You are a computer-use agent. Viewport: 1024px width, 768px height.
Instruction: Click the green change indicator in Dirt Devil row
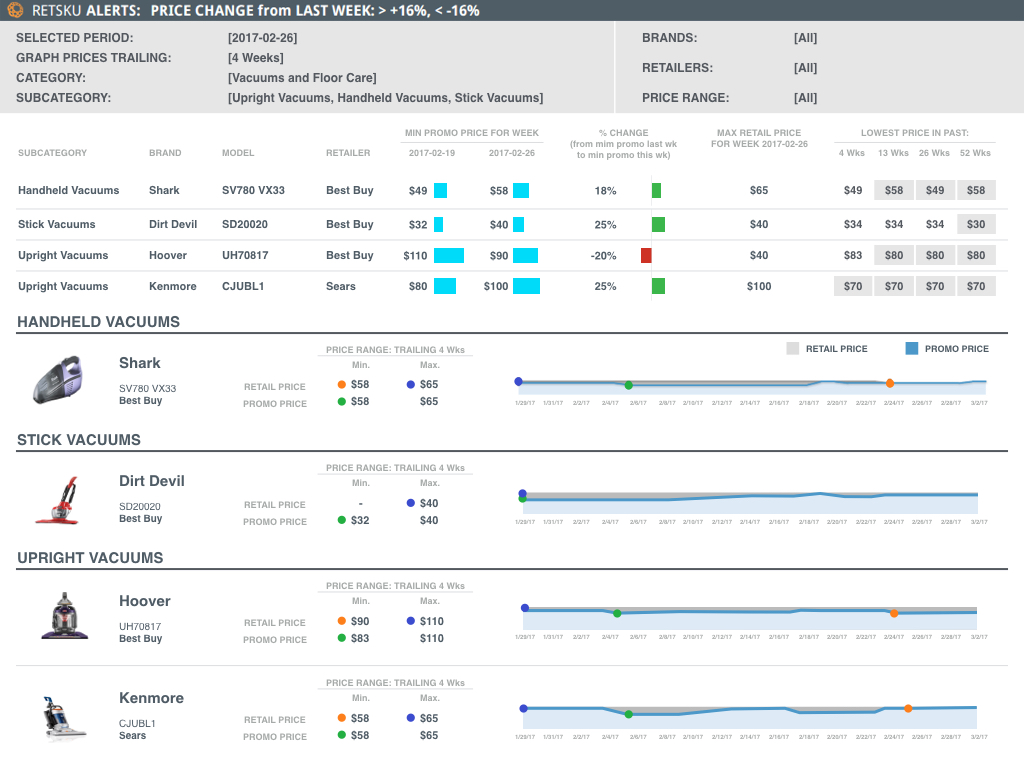pos(658,225)
